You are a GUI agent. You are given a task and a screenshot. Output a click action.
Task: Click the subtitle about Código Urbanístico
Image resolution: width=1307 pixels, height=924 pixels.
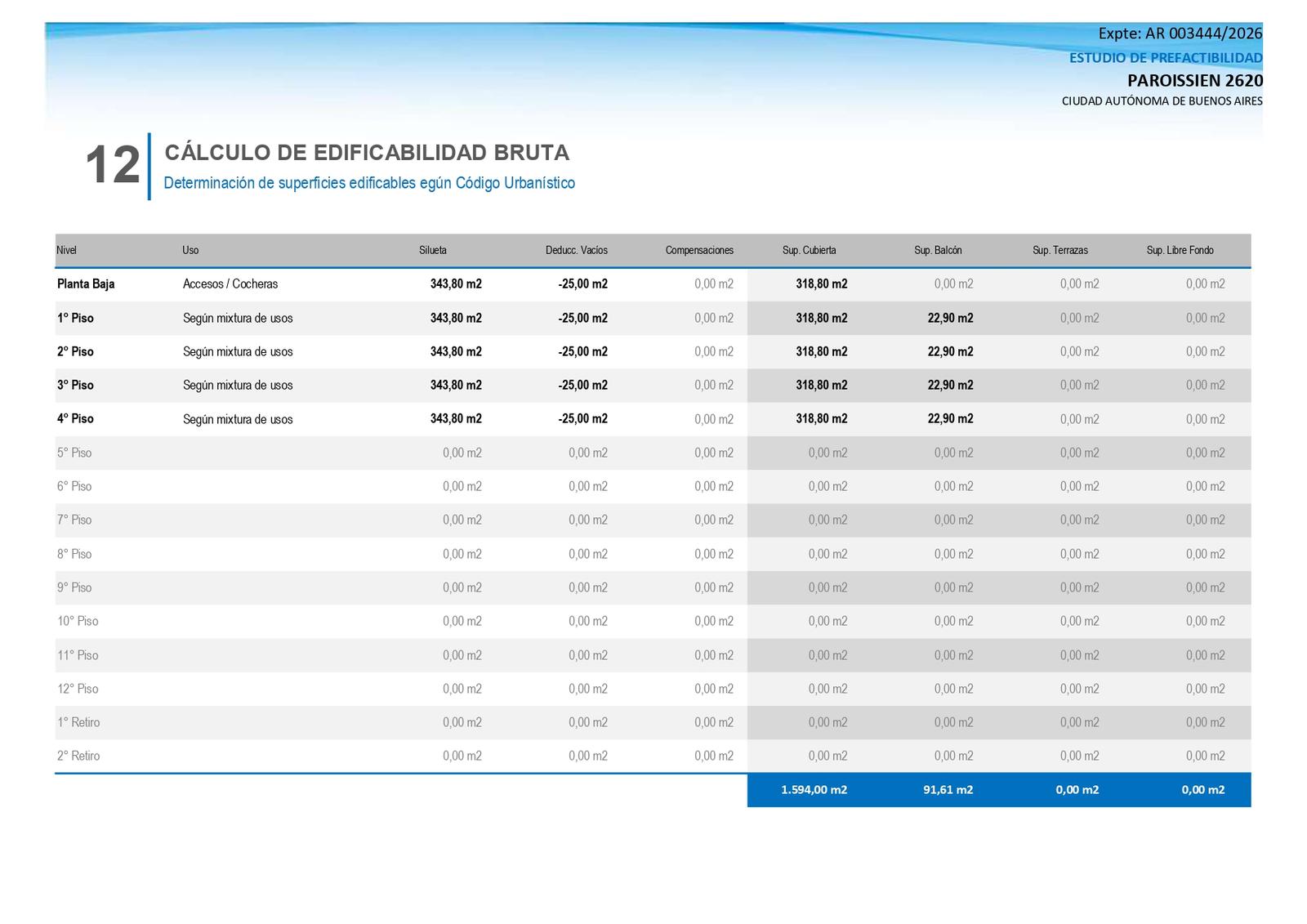click(369, 183)
